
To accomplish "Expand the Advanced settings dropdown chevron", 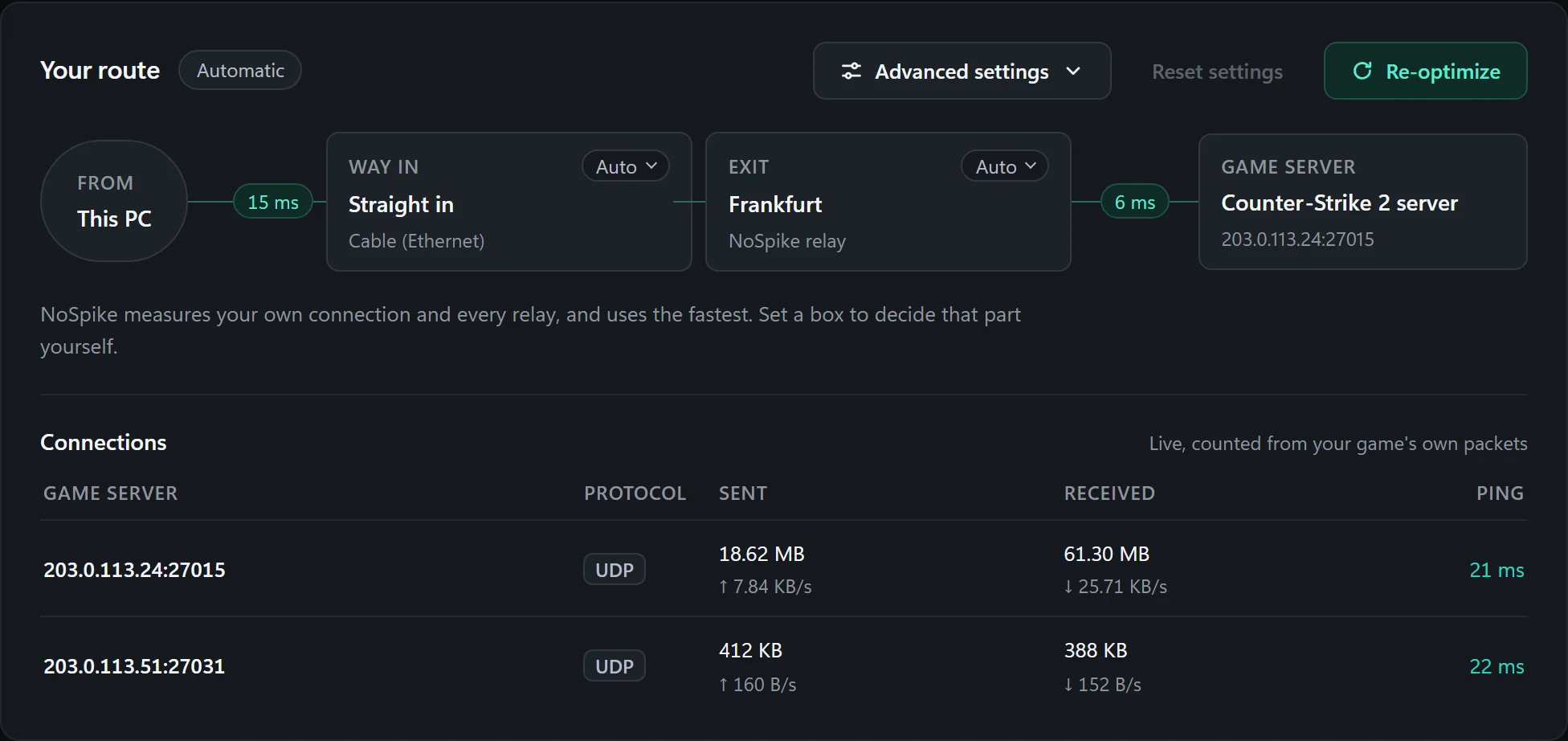I will click(x=1073, y=72).
